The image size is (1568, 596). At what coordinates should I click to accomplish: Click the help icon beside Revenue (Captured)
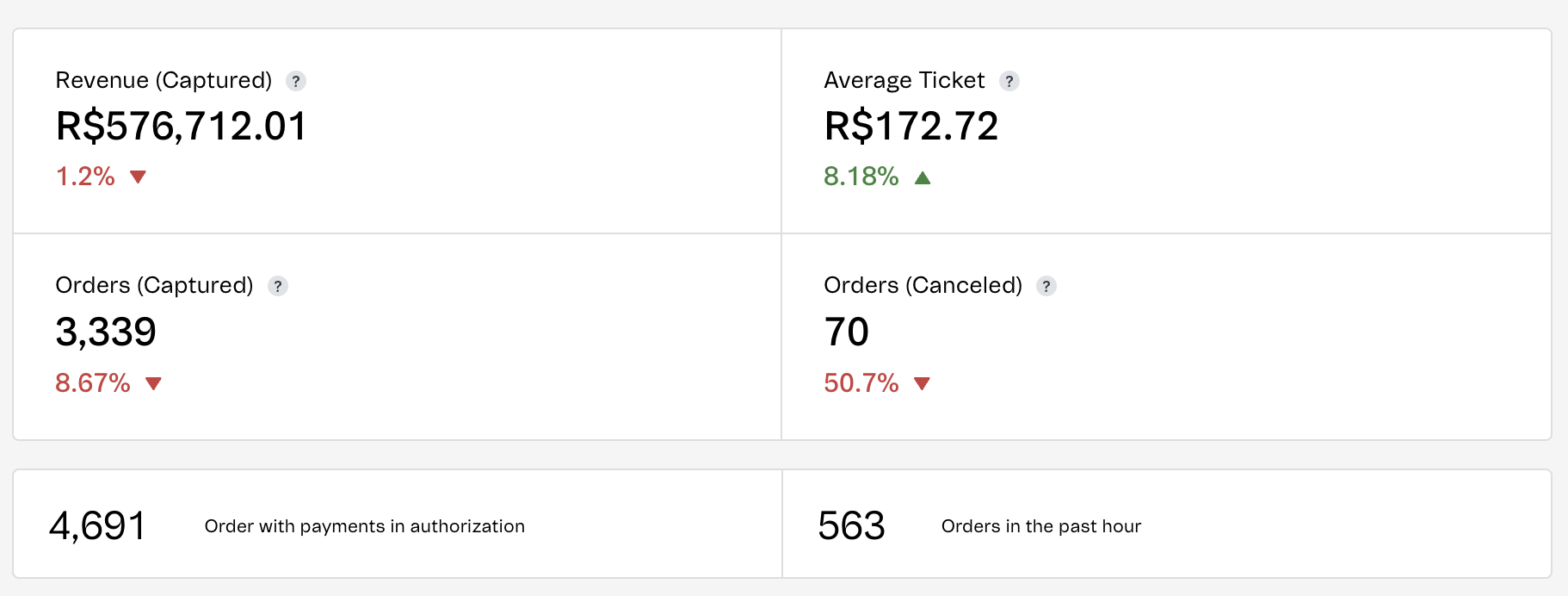coord(296,81)
